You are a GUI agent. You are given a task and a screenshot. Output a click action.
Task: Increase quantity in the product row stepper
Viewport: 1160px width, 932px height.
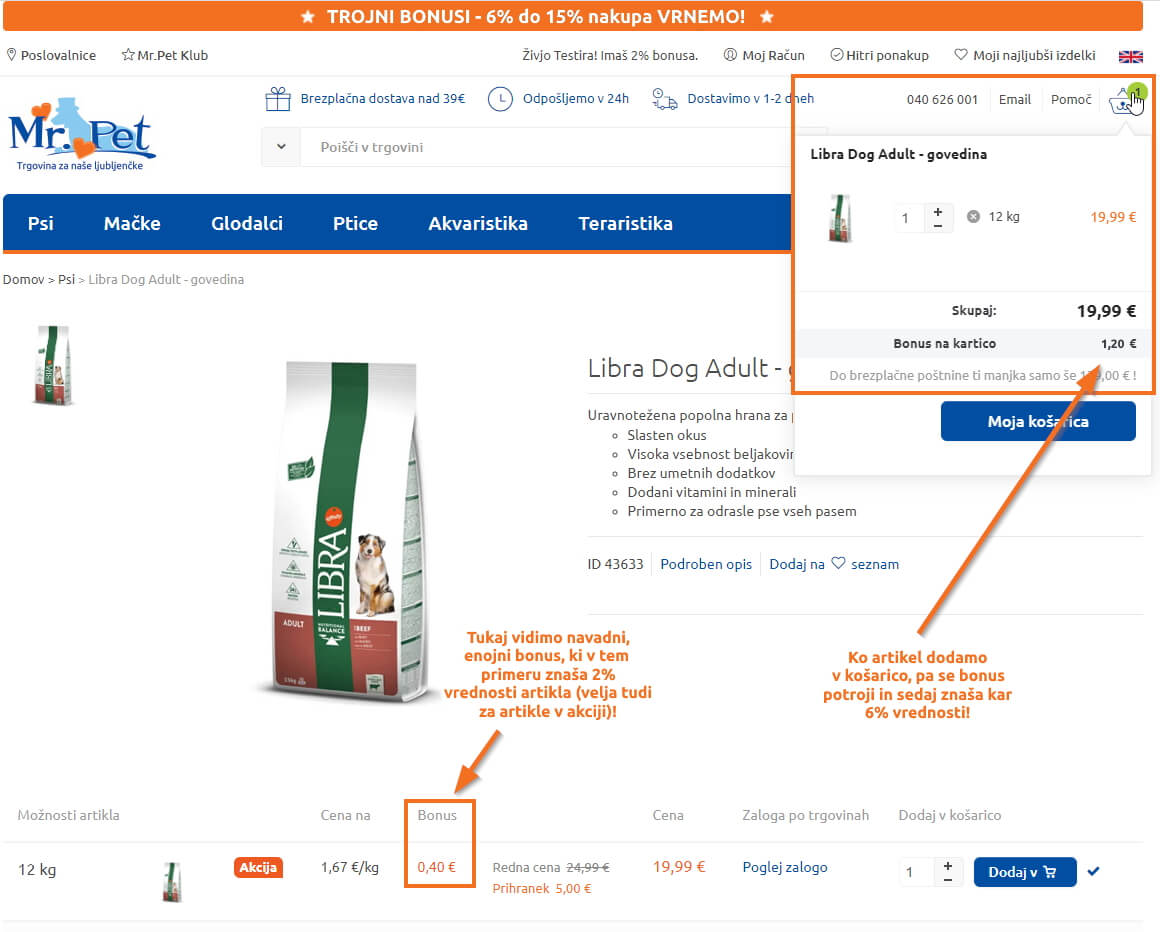tap(948, 865)
